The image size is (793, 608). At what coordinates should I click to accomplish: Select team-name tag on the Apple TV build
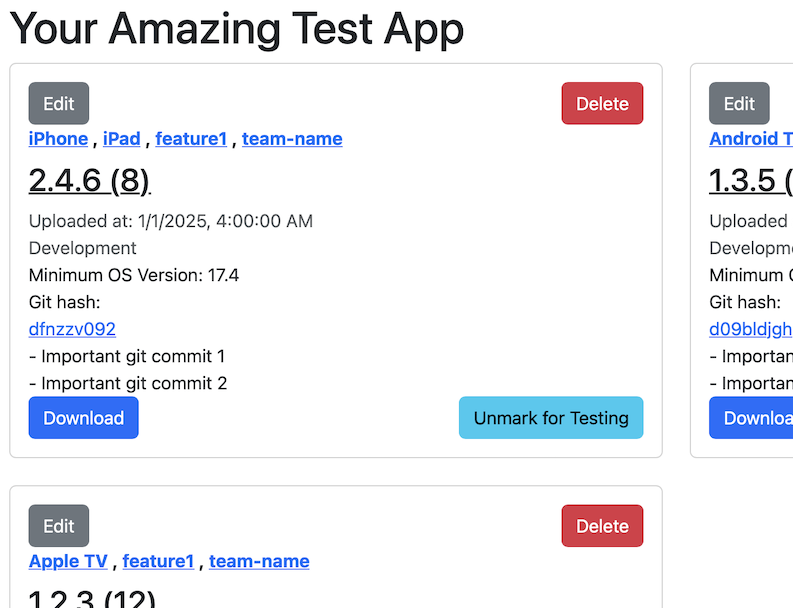[x=259, y=562]
